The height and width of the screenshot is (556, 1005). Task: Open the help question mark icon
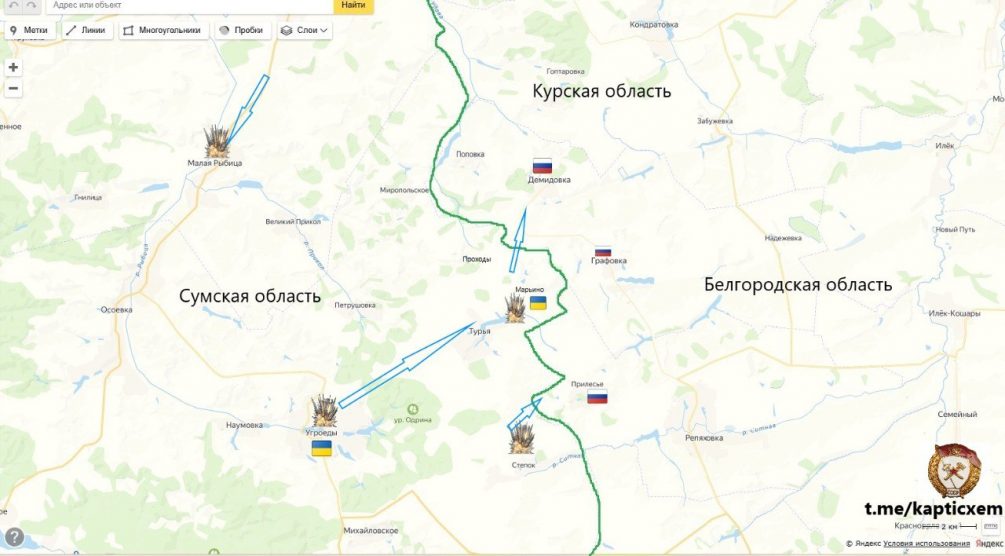click(x=14, y=537)
